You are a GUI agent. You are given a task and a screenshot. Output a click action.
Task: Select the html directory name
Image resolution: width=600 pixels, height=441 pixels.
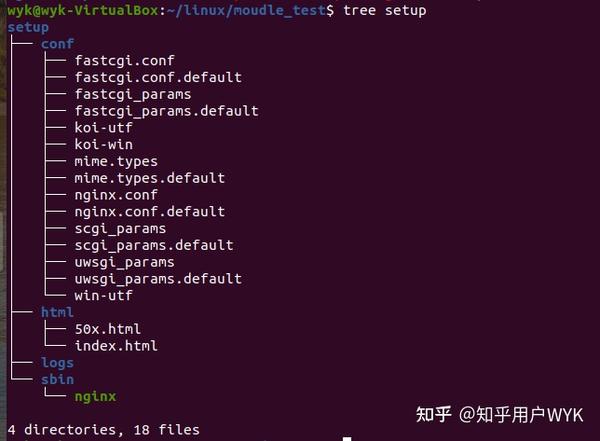tap(57, 312)
